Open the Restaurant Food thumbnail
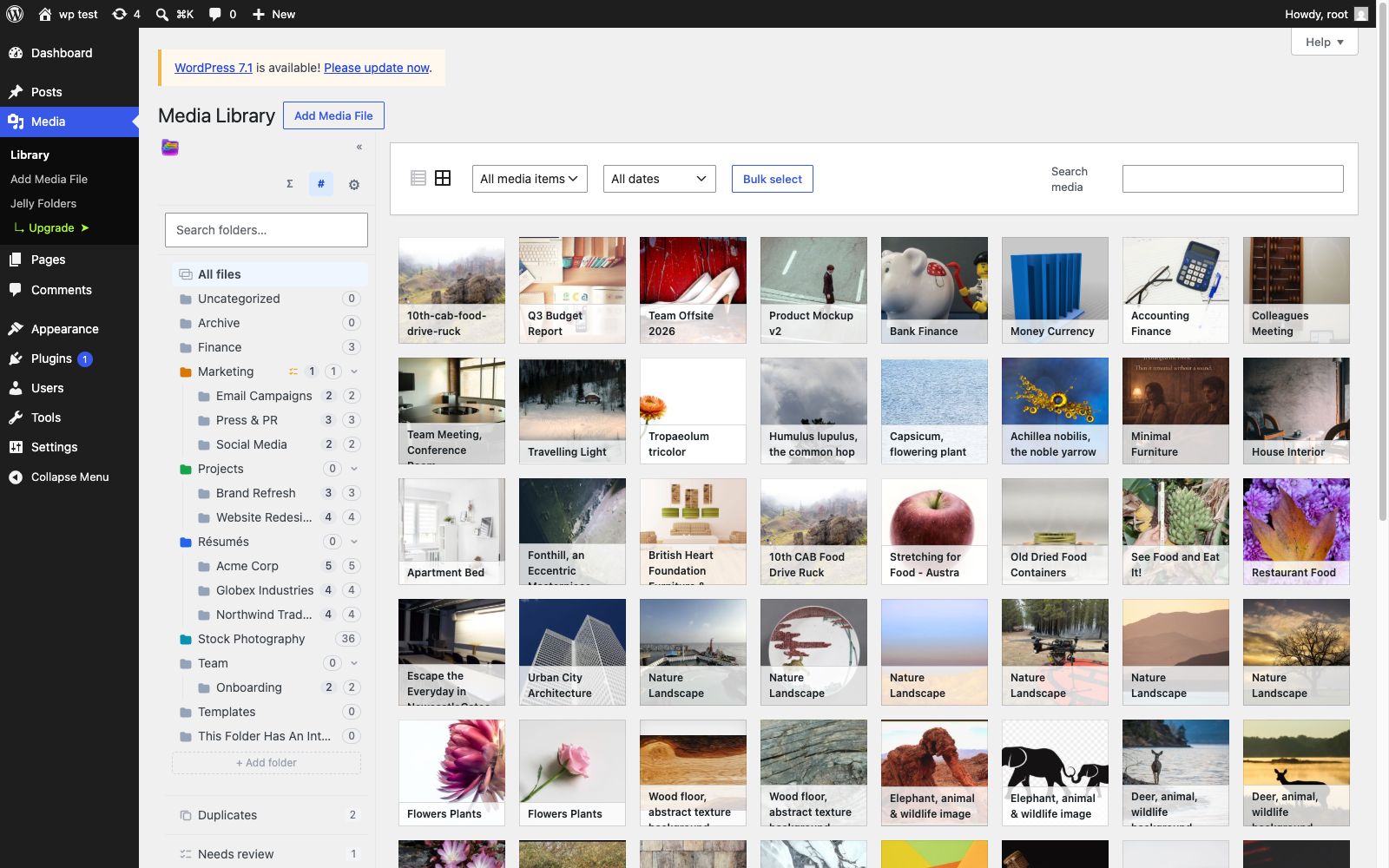 point(1296,531)
